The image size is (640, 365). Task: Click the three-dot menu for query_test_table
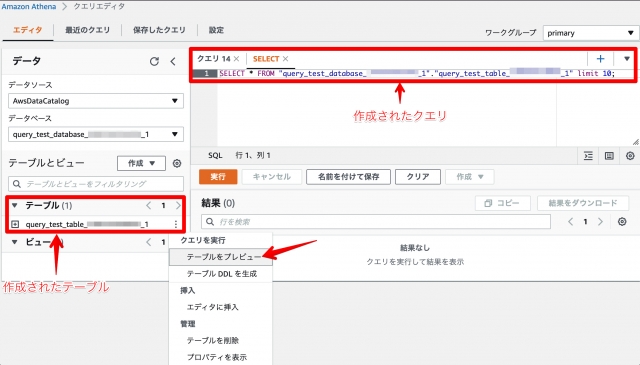coord(176,224)
